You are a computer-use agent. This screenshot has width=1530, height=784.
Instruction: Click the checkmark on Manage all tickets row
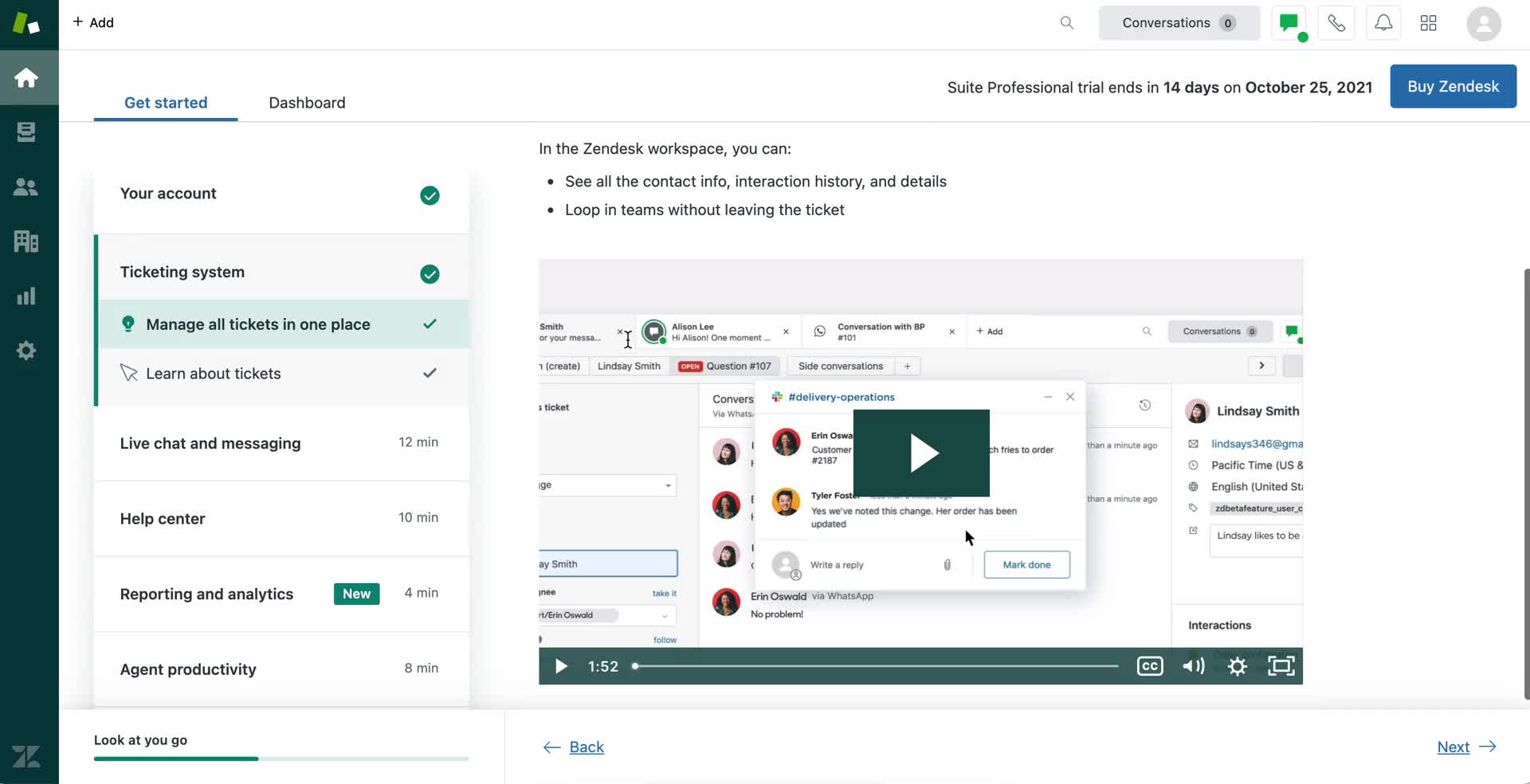click(430, 323)
